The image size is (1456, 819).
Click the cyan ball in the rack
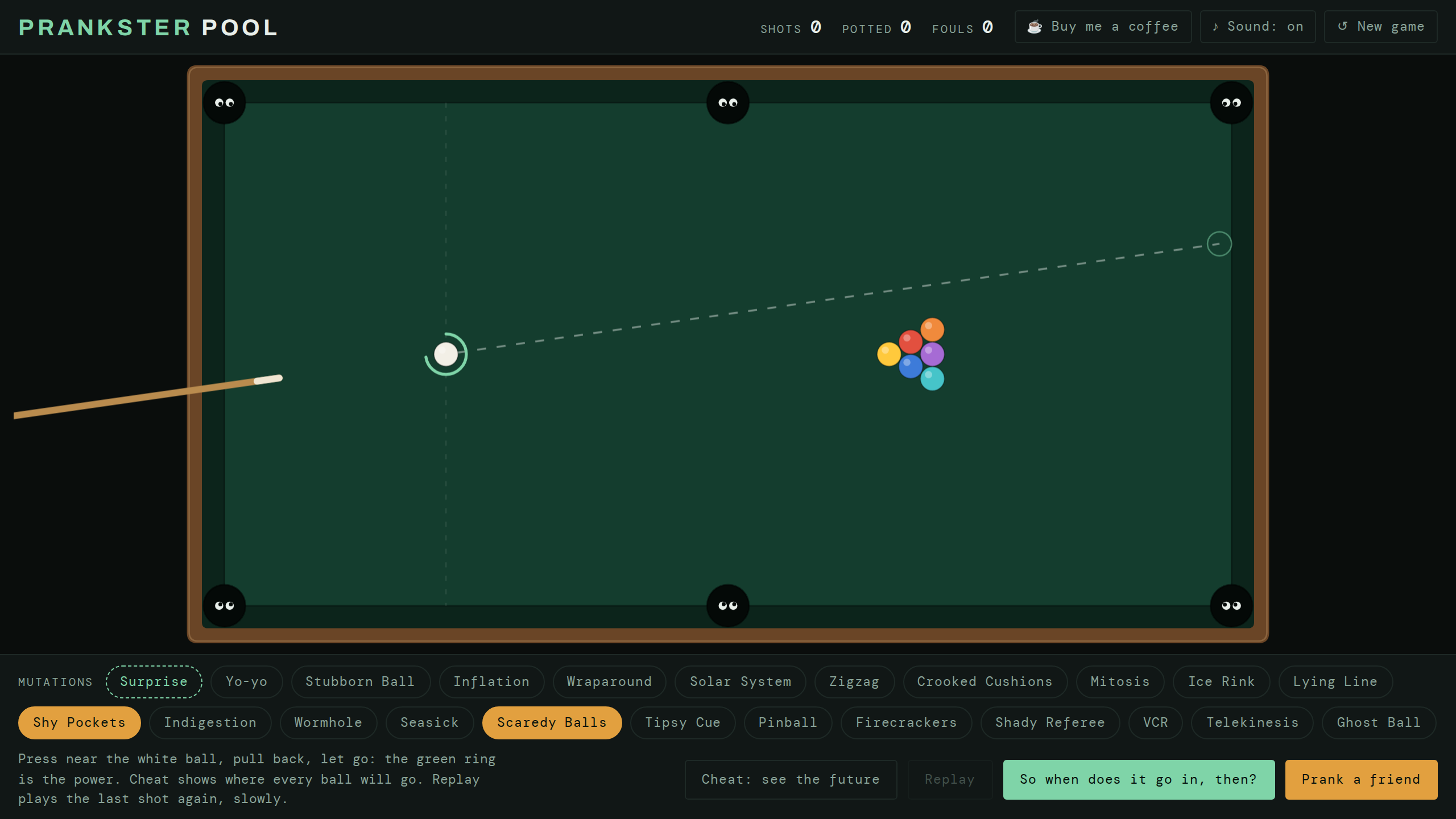click(x=932, y=379)
